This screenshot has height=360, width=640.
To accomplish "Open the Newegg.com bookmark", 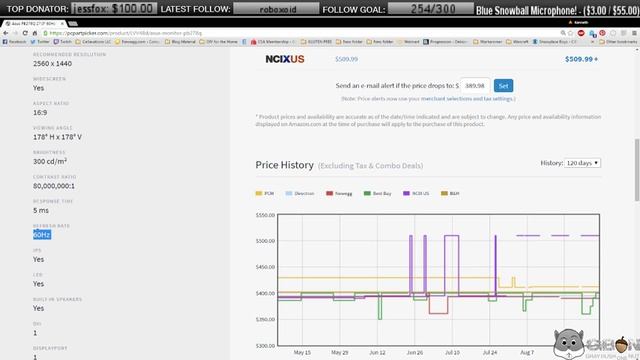I will coord(138,42).
